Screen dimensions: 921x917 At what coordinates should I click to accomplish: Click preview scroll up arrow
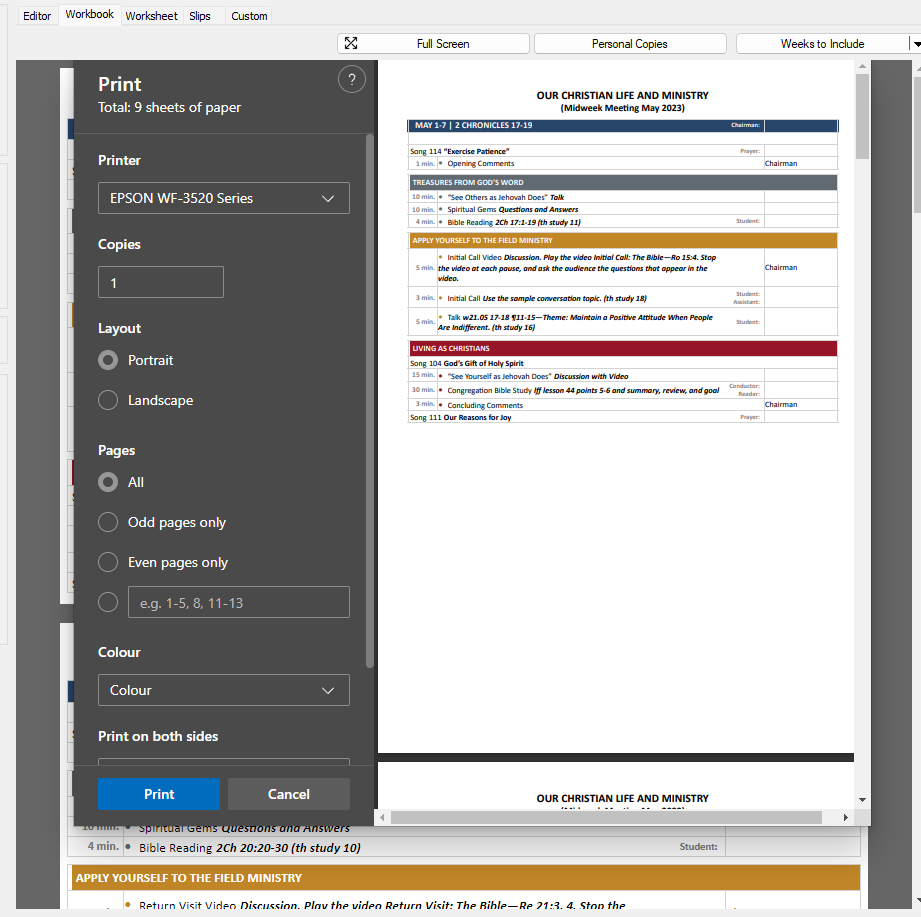click(862, 68)
